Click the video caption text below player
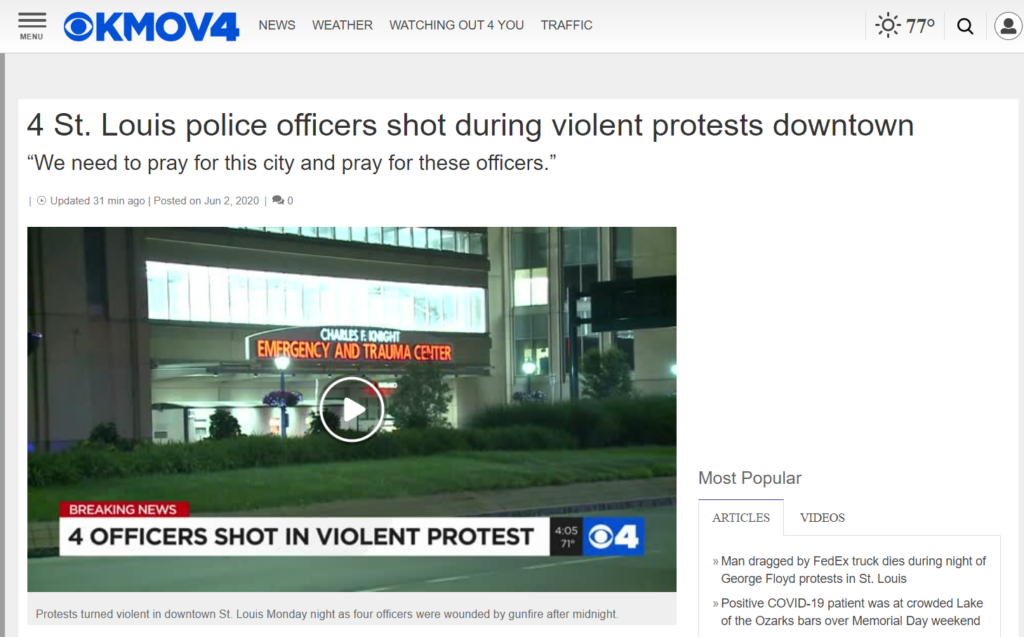 (x=327, y=614)
